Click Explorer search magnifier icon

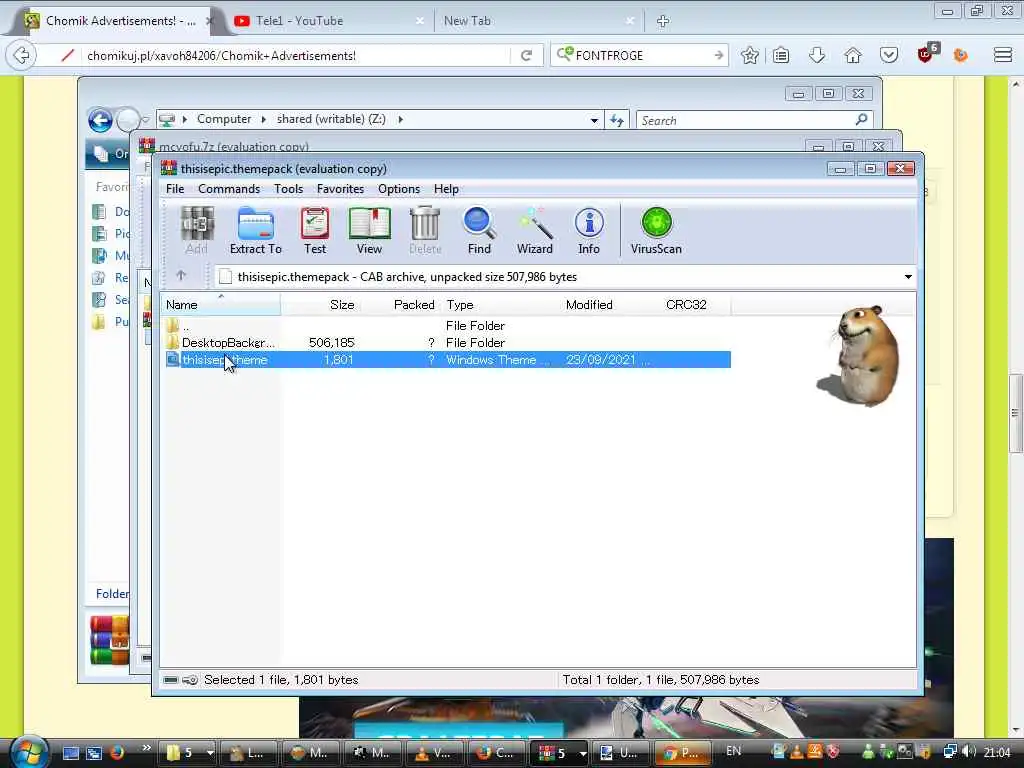(x=861, y=120)
